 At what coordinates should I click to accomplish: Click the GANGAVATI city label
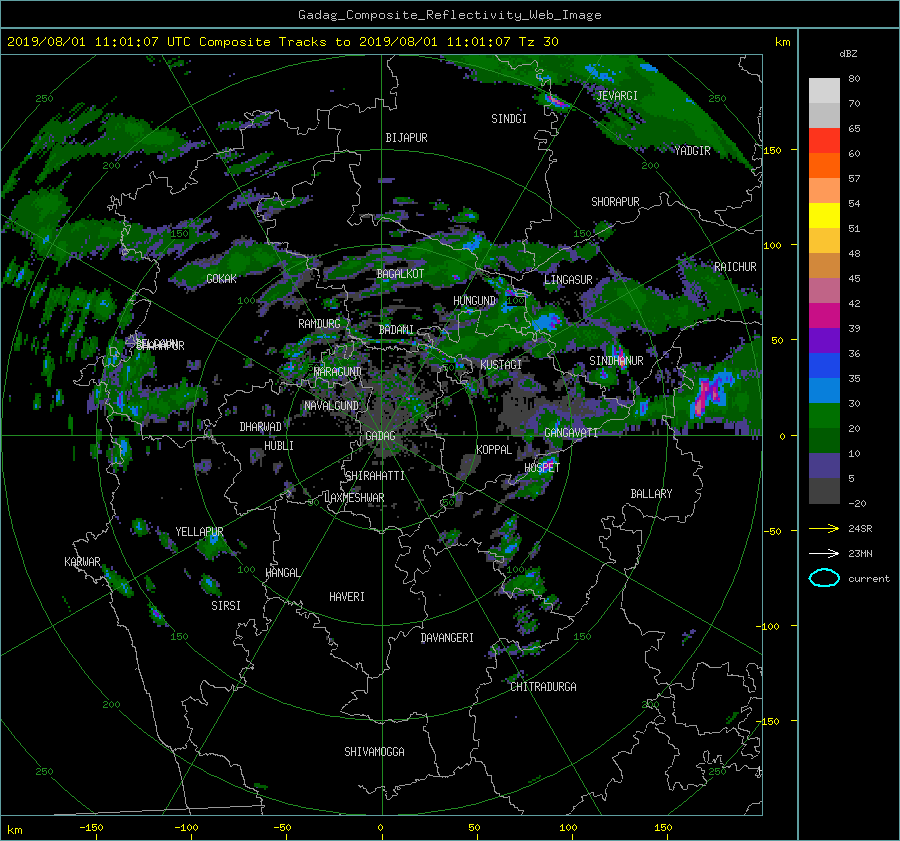tap(571, 432)
